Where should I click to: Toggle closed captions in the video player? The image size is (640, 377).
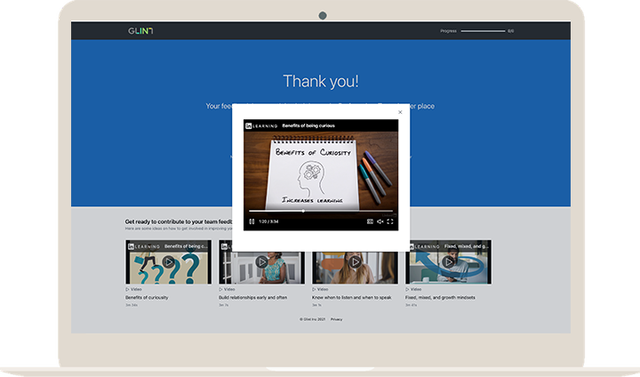tap(370, 222)
